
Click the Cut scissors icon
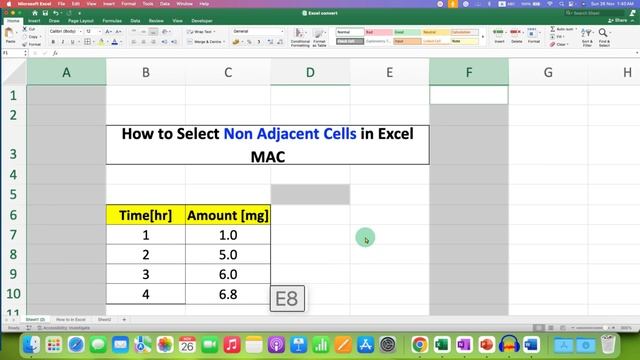[24, 29]
